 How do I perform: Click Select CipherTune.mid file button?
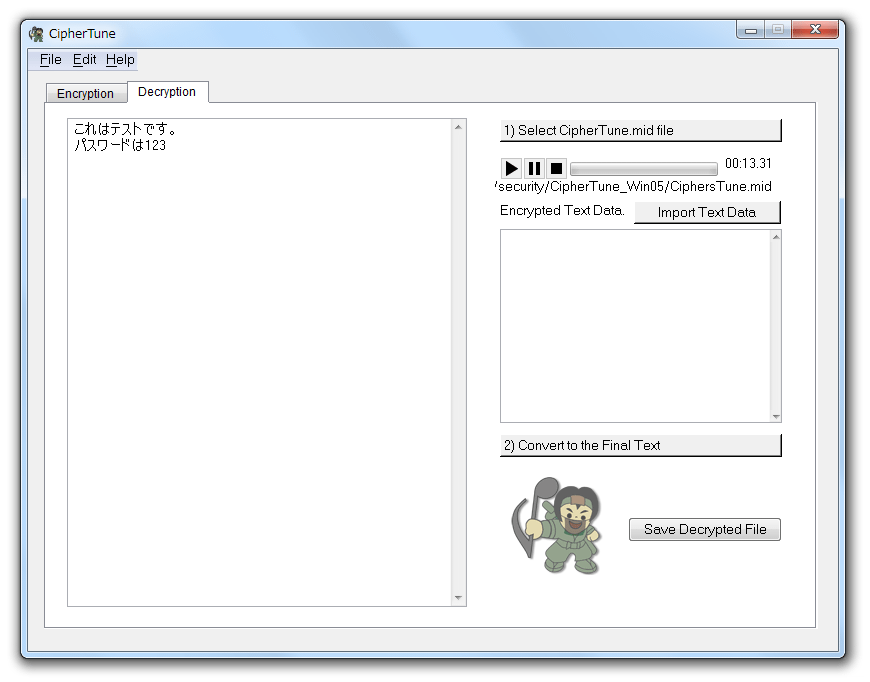coord(640,130)
